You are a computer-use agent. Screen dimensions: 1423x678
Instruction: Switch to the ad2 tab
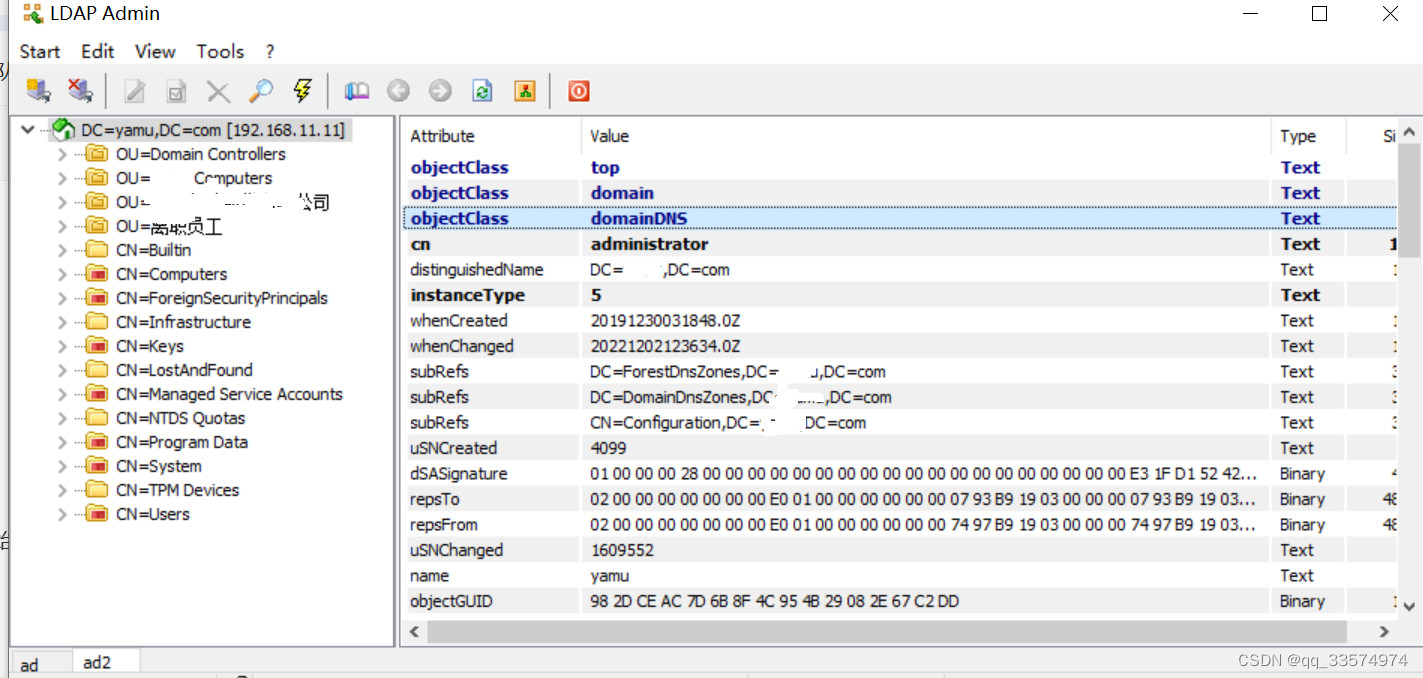pyautogui.click(x=105, y=662)
